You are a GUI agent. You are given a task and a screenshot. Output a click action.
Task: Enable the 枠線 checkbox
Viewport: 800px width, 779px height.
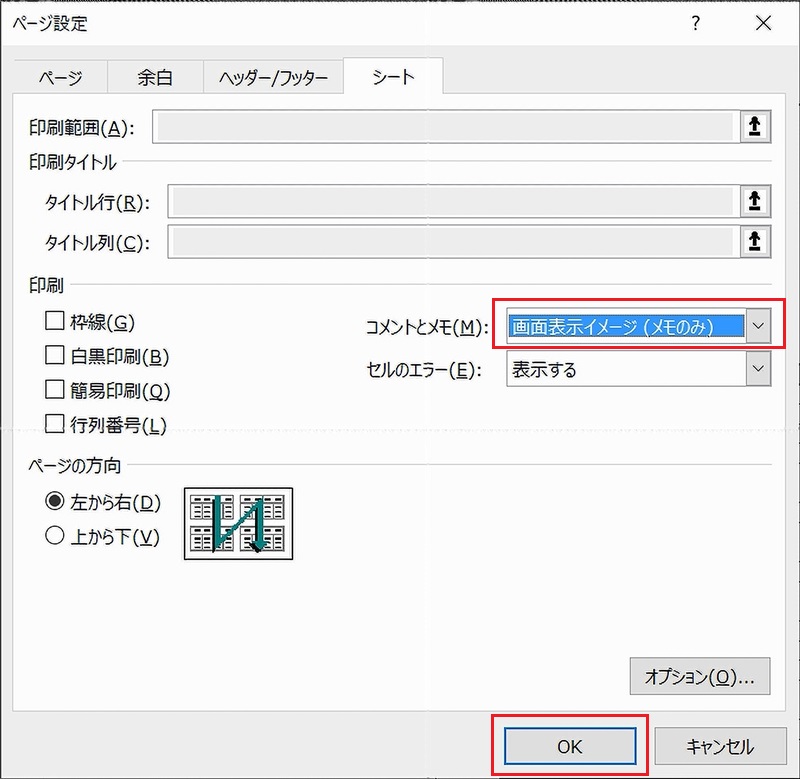tap(55, 321)
